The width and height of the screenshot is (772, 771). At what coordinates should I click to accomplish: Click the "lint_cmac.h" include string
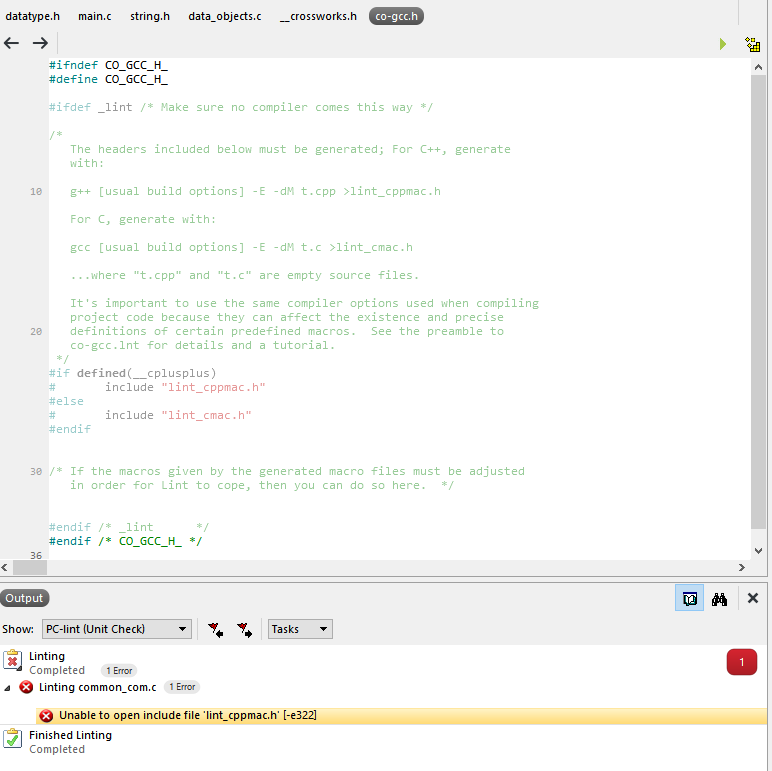[x=206, y=416]
